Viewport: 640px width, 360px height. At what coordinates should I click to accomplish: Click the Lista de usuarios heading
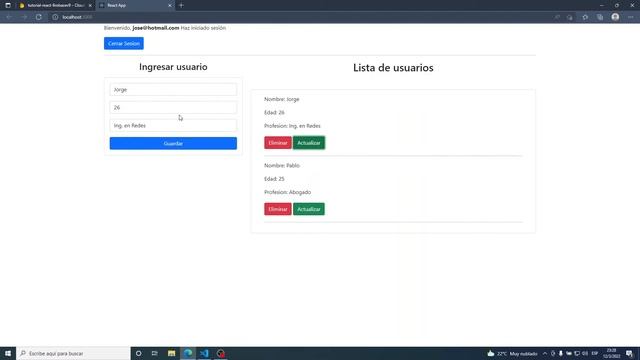pos(393,68)
